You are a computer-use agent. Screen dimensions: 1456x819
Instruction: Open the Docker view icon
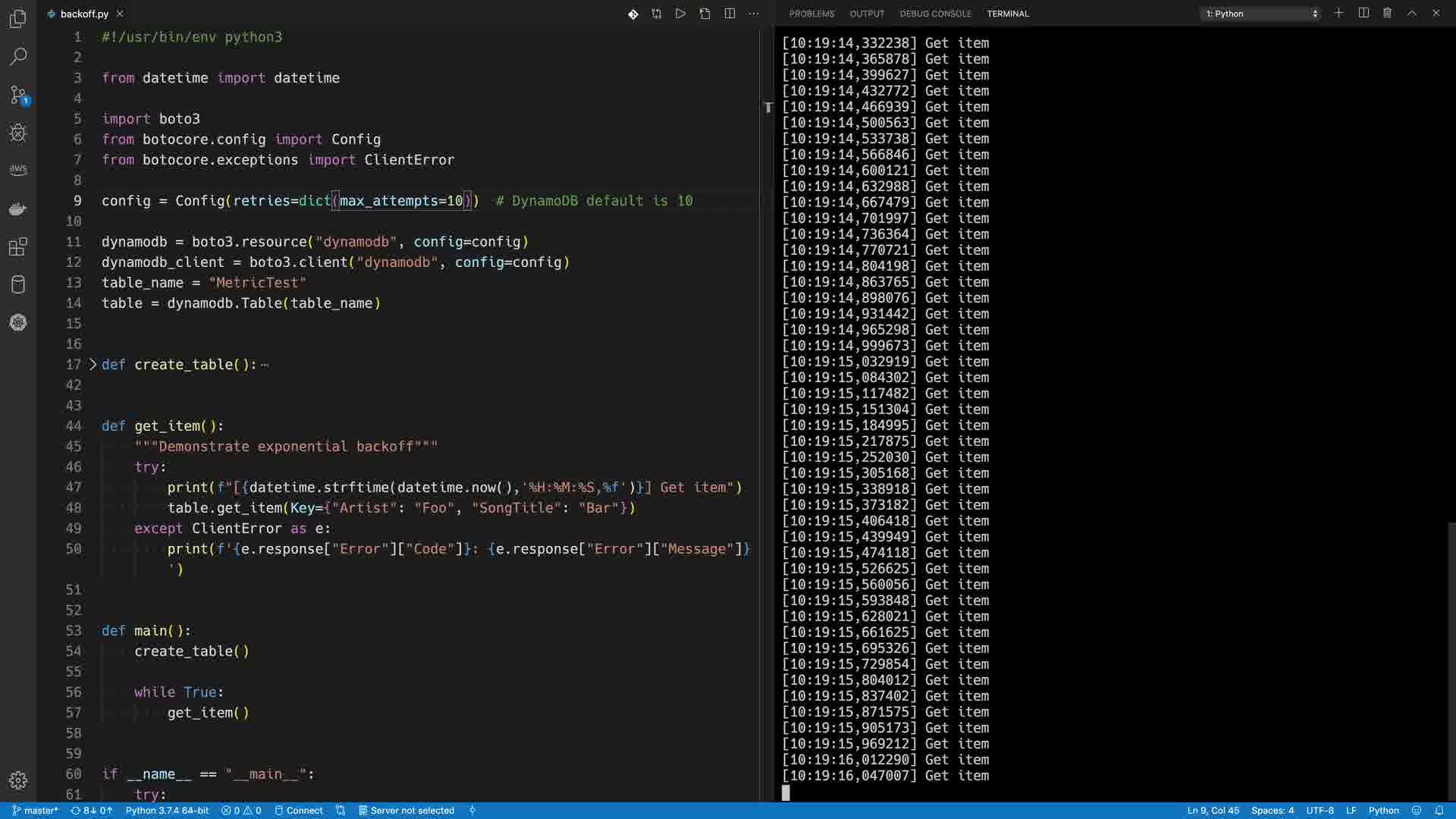tap(18, 209)
